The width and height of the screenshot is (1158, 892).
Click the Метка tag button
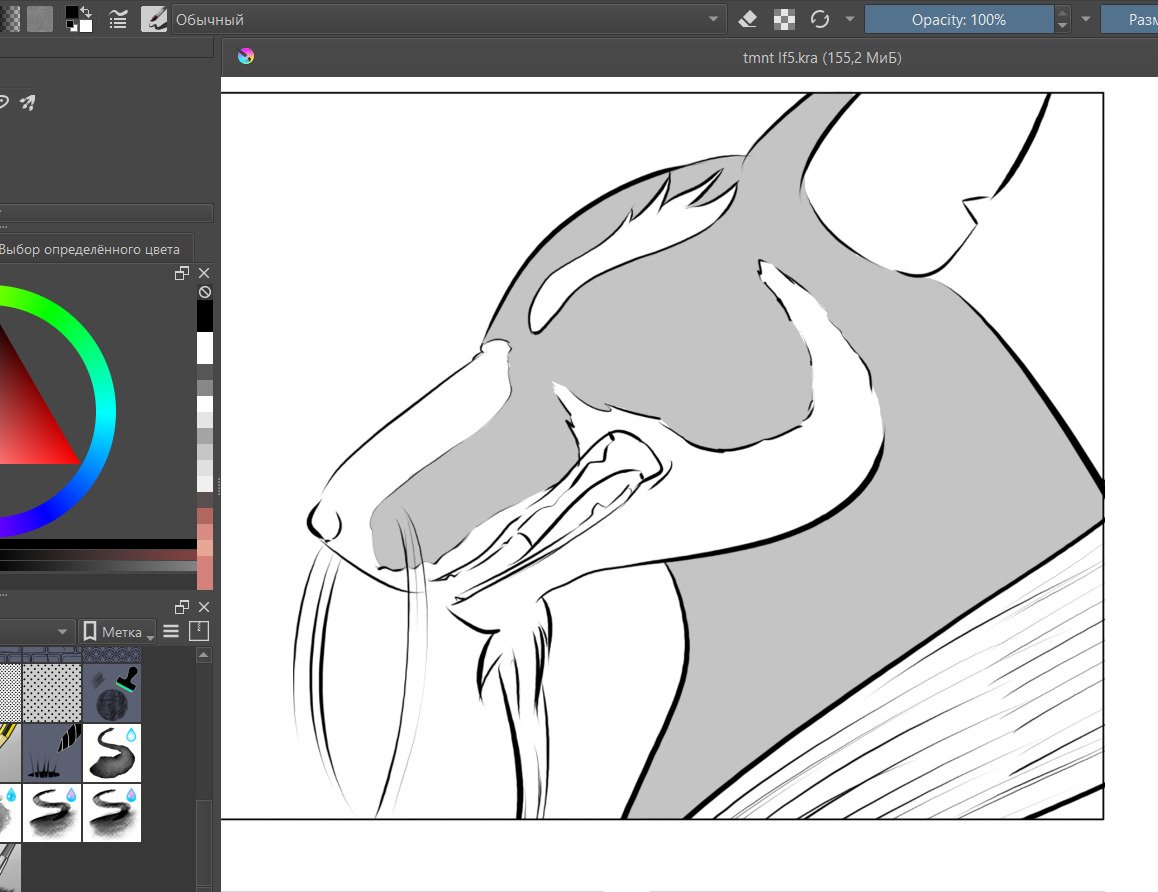click(117, 631)
